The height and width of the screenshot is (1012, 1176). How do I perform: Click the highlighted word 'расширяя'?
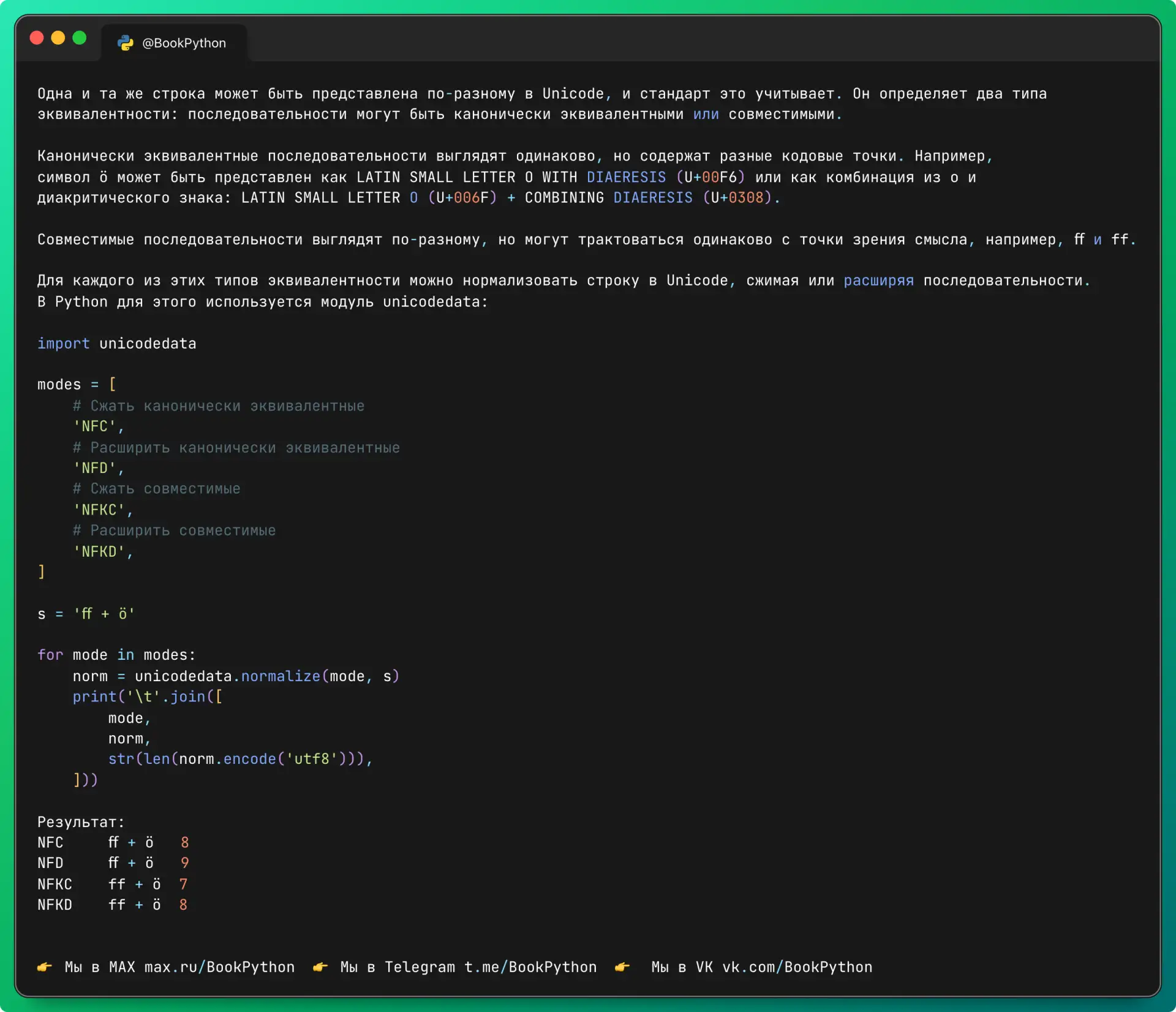click(x=879, y=281)
